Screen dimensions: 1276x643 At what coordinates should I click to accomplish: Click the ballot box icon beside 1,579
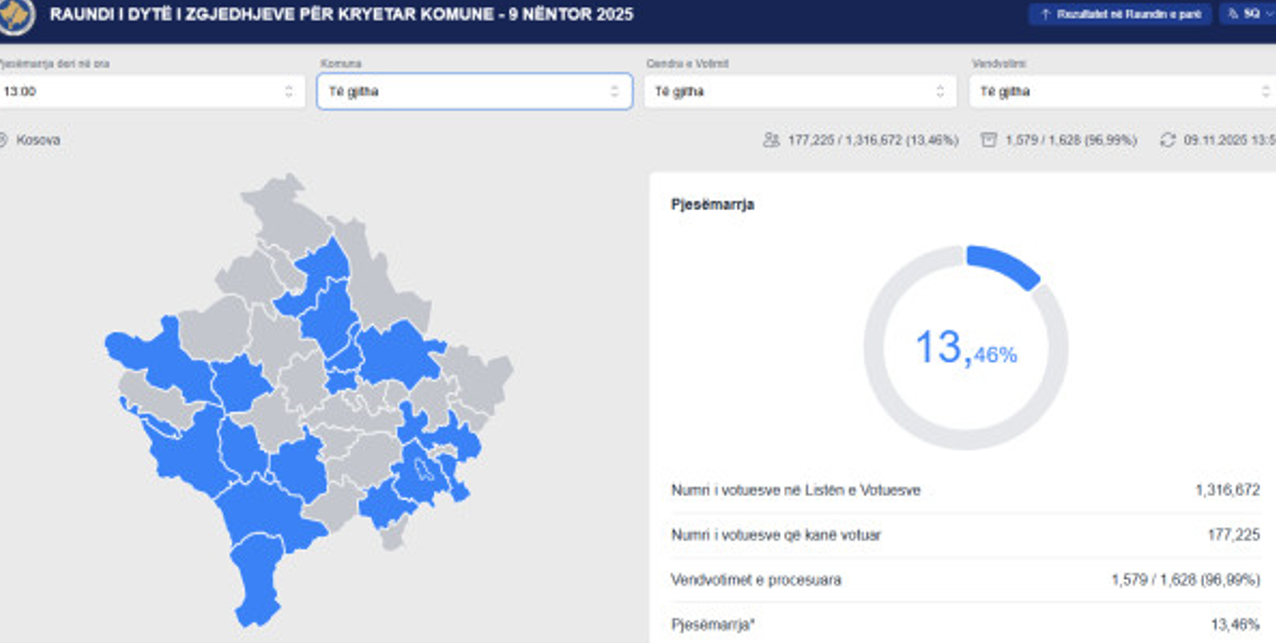(989, 140)
